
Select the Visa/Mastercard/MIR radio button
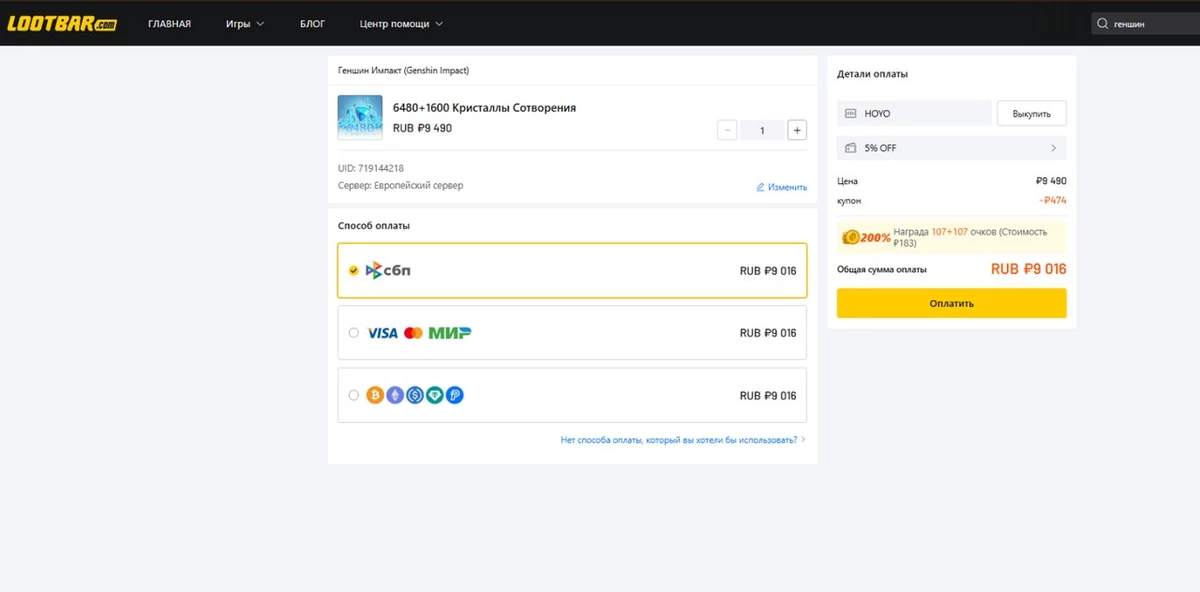tap(353, 333)
